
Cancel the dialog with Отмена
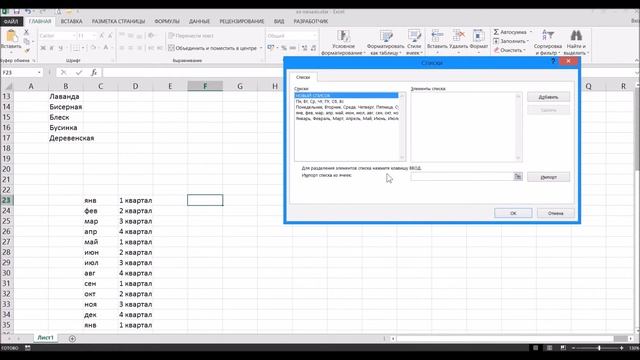[556, 213]
